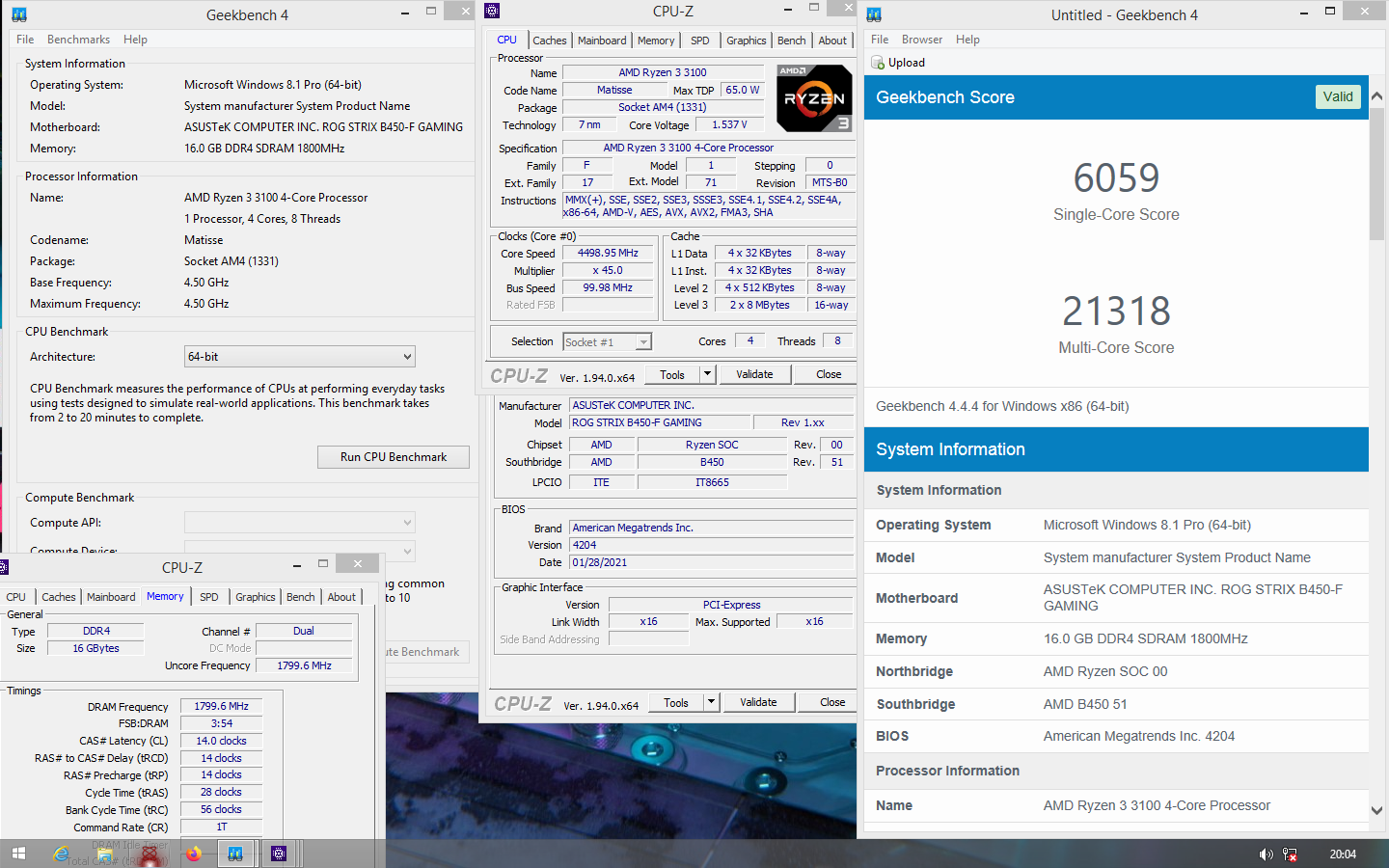Screen dimensions: 1389x868
Task: Switch to Mainboard tab in top CPU-Z window
Action: click(602, 41)
